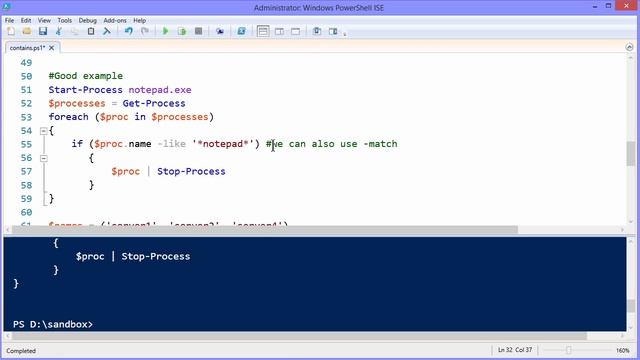
Task: Show script pane on the right layout
Action: (280, 31)
